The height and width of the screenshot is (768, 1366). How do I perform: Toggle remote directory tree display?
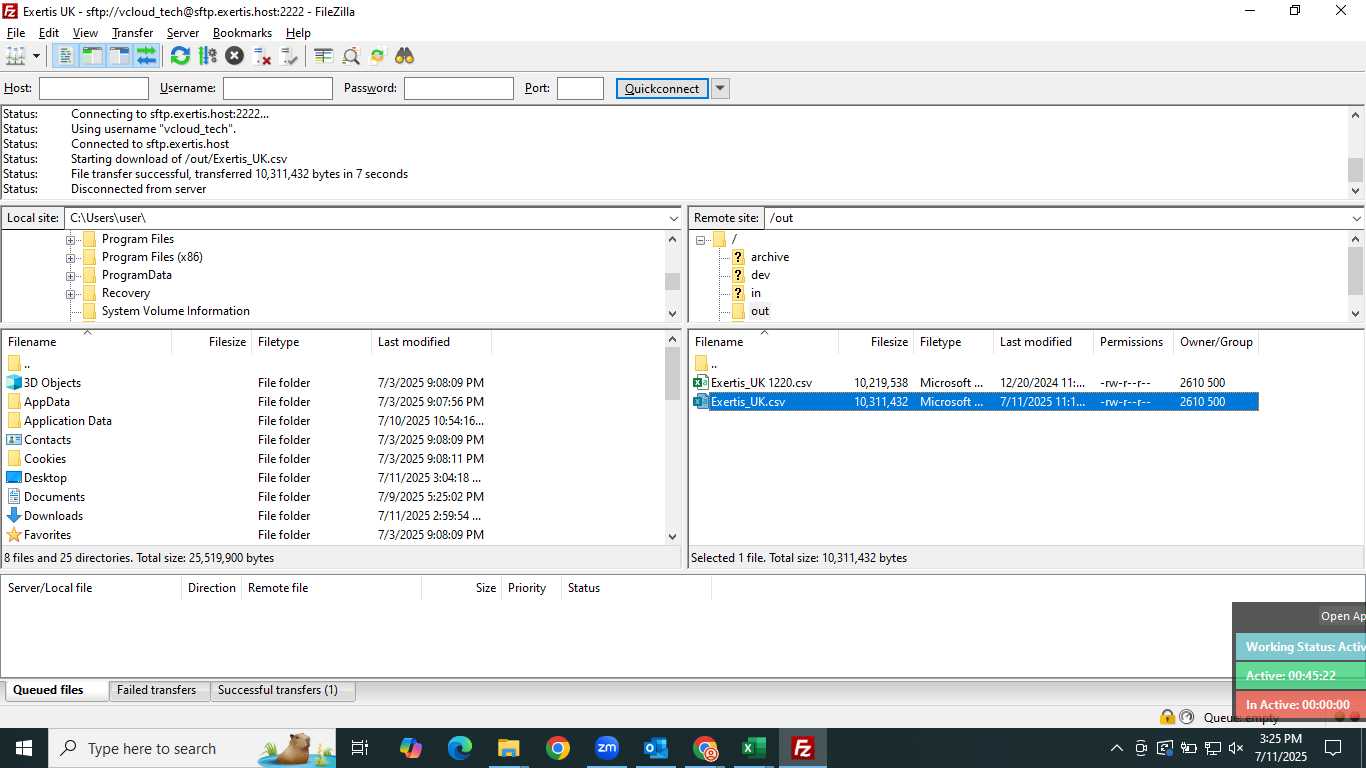[119, 56]
